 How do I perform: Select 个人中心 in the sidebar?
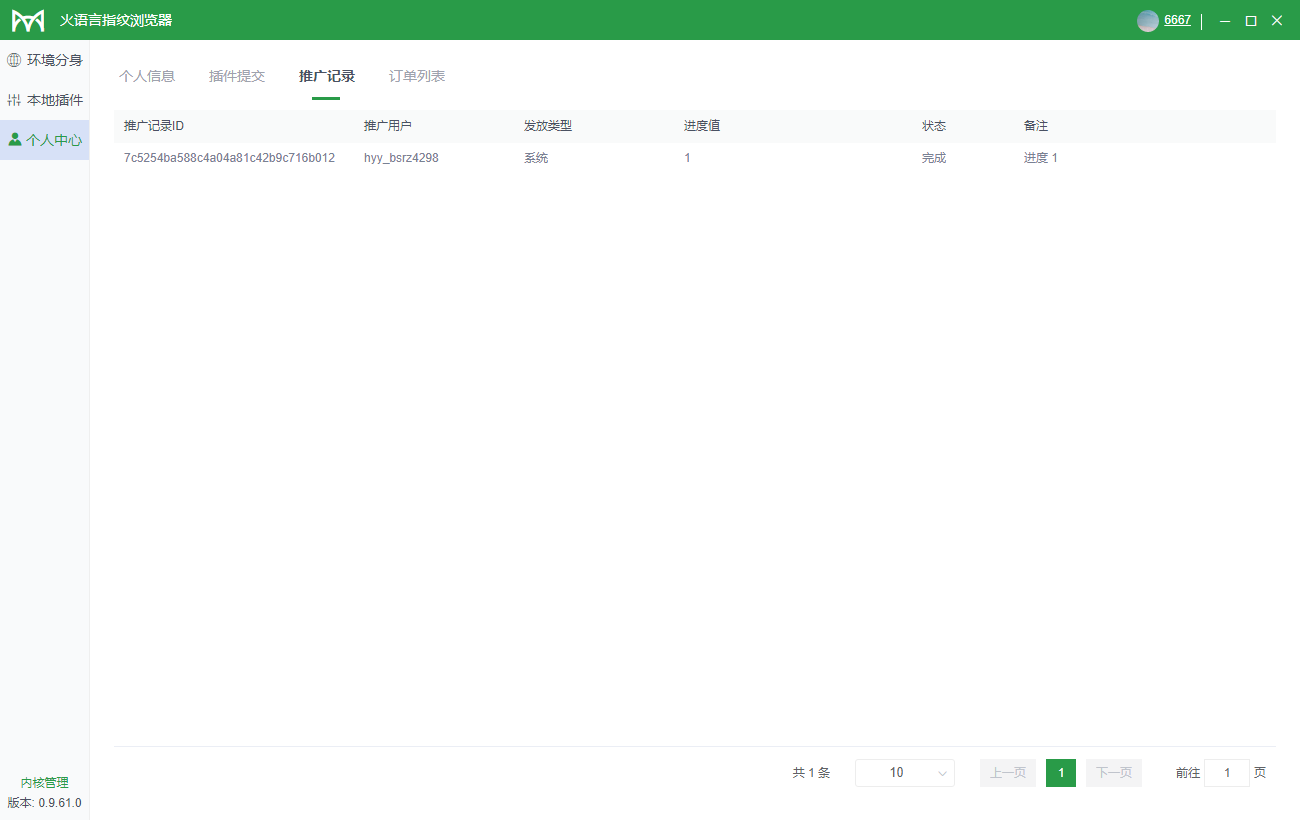click(x=45, y=140)
